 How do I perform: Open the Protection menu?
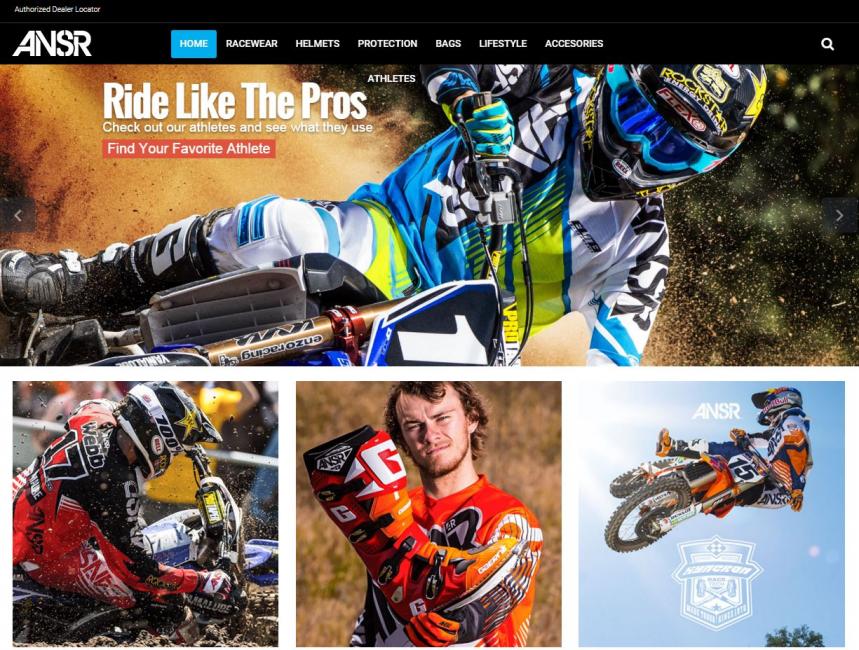pos(387,44)
